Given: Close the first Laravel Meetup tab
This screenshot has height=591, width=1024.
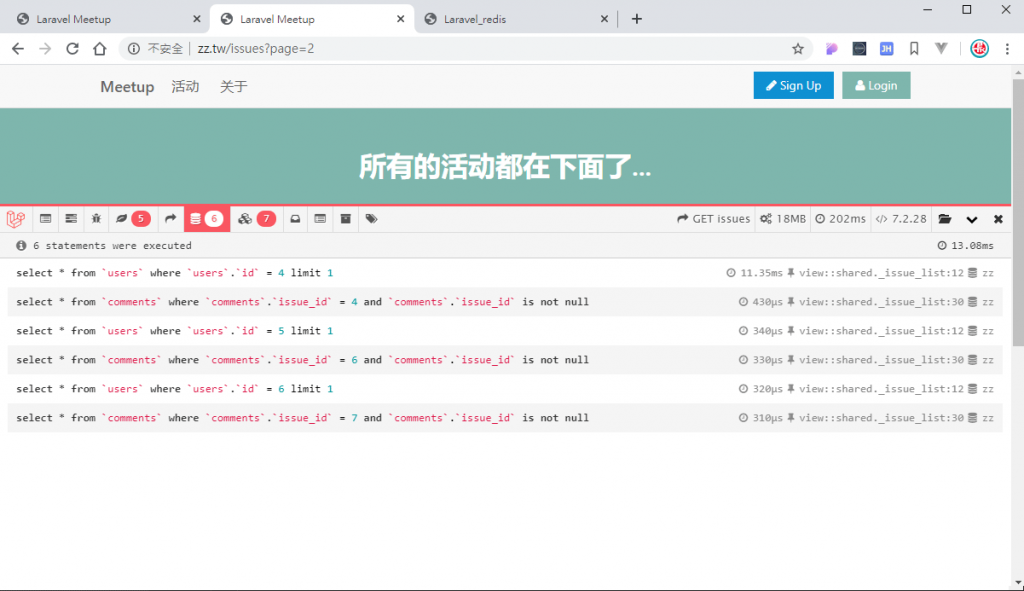Looking at the screenshot, I should point(197,19).
